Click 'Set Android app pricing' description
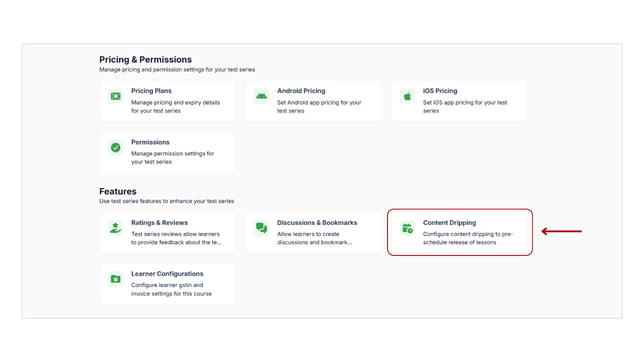 point(319,106)
